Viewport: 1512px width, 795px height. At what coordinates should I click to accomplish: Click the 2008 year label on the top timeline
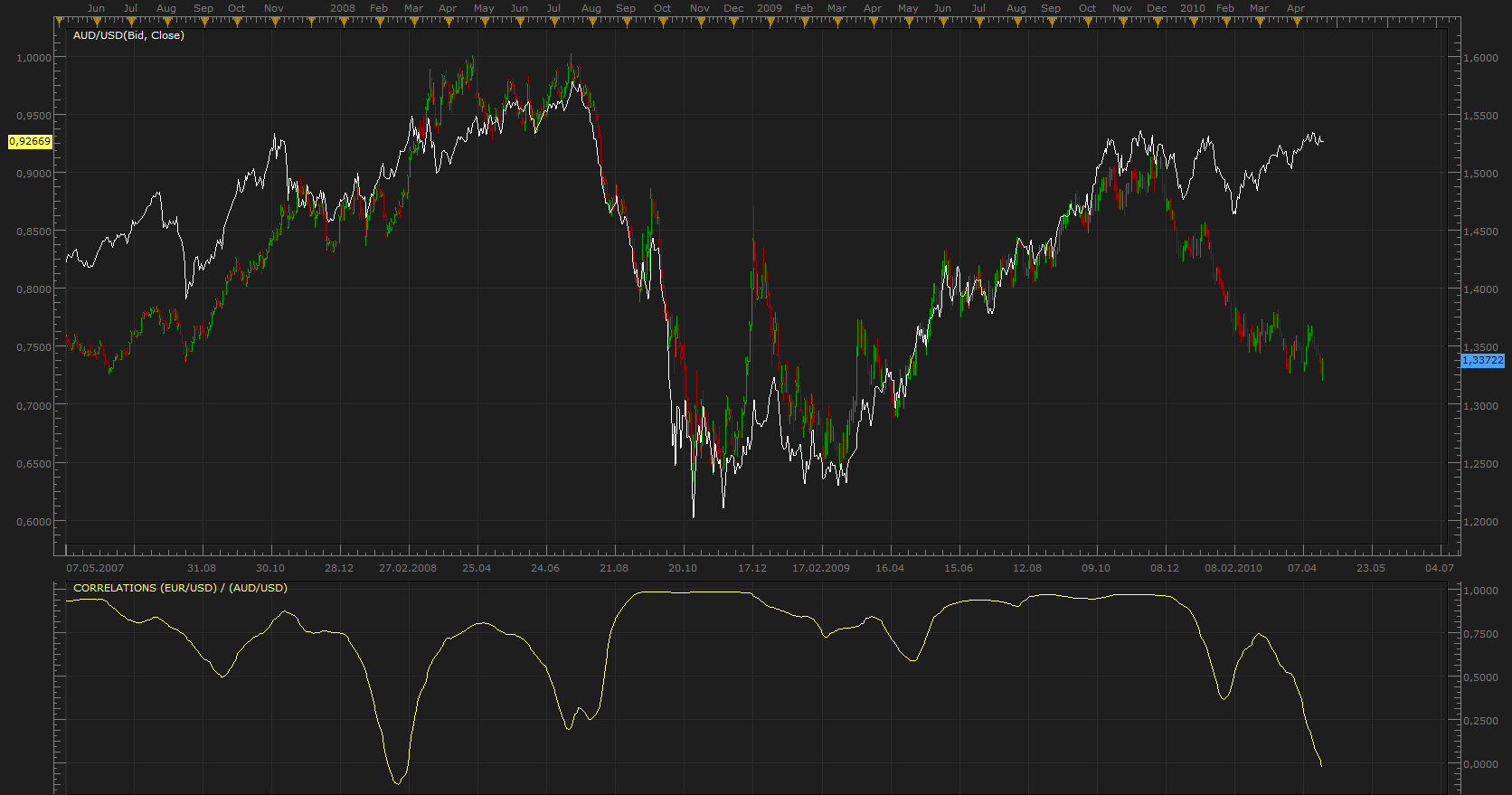point(343,8)
